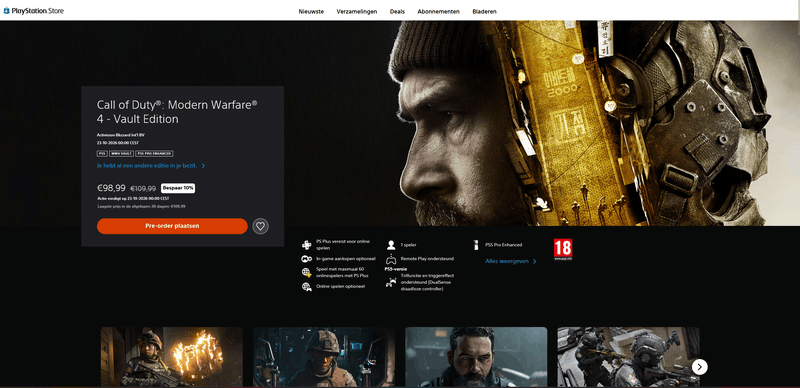Click the PS Plus required icon
Image resolution: width=800 pixels, height=388 pixels.
306,245
